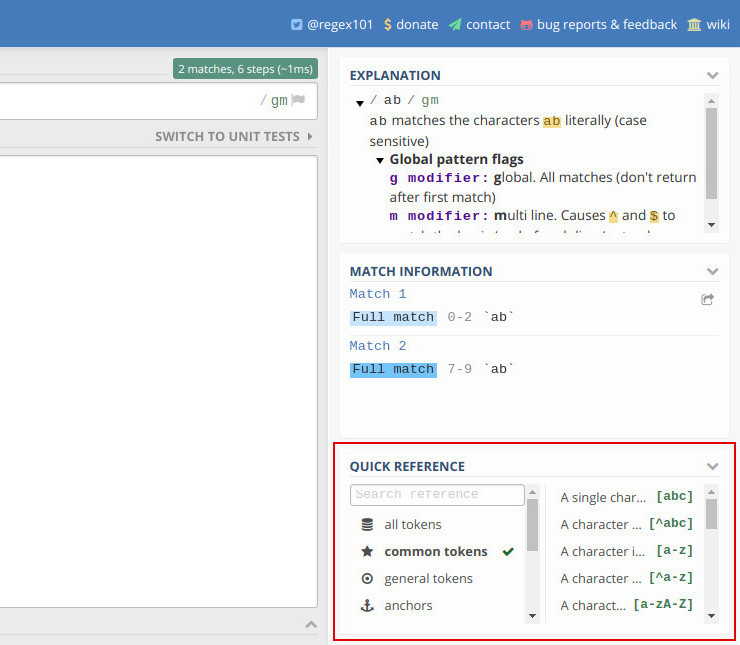
Task: Collapse the Match Information panel
Action: click(712, 271)
